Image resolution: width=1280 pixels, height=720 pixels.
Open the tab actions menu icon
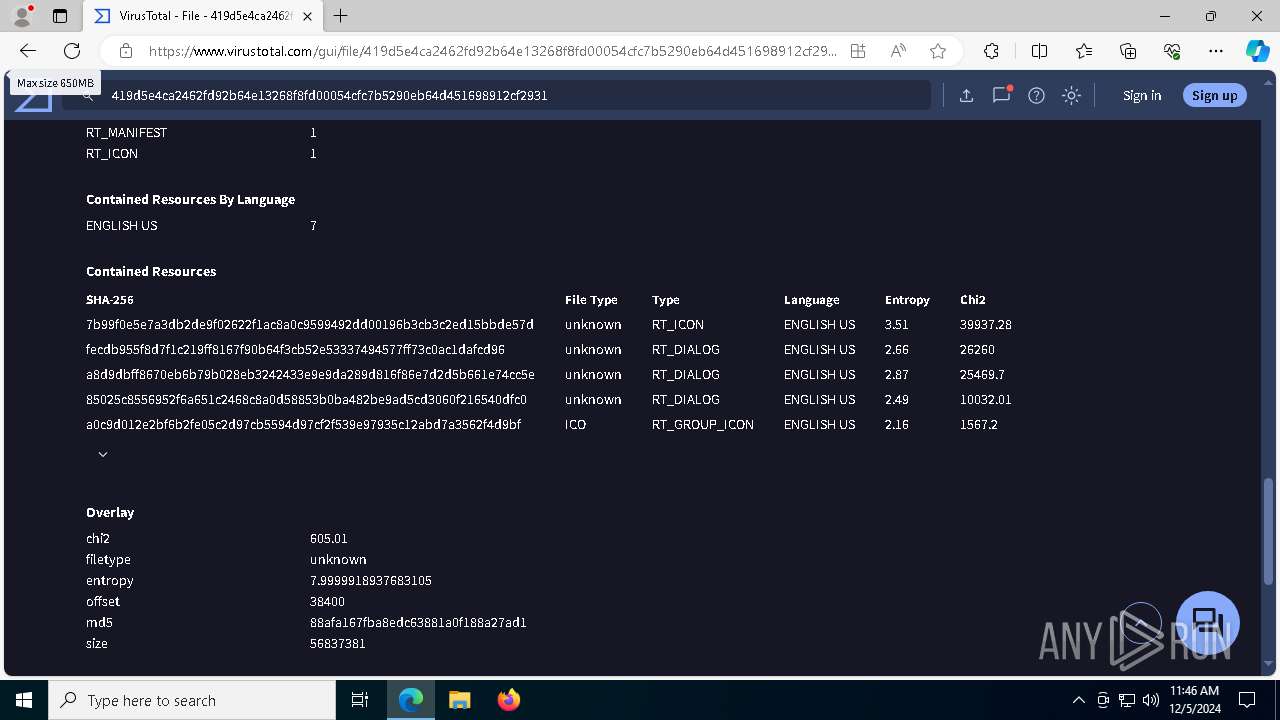tap(60, 16)
